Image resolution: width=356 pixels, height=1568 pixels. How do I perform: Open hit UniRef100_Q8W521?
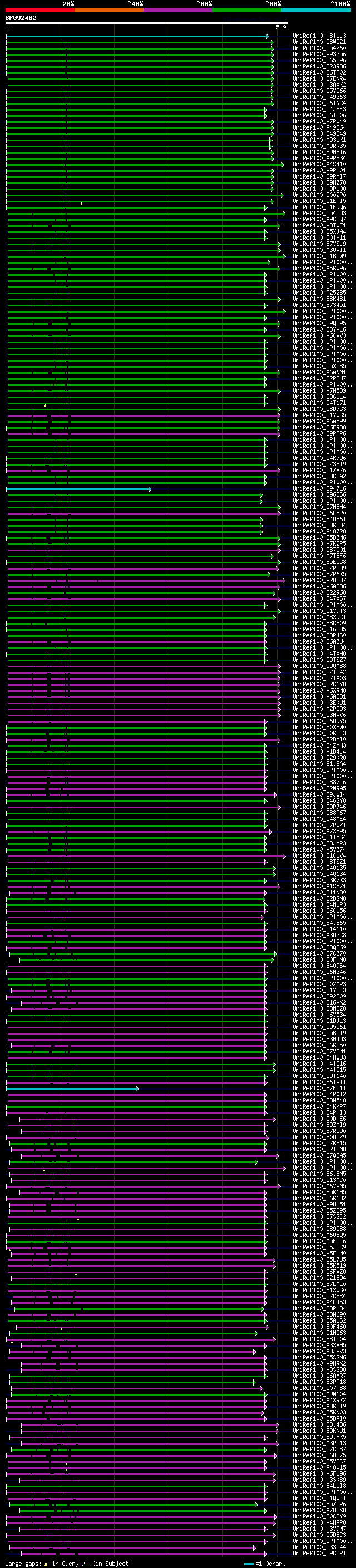click(319, 42)
